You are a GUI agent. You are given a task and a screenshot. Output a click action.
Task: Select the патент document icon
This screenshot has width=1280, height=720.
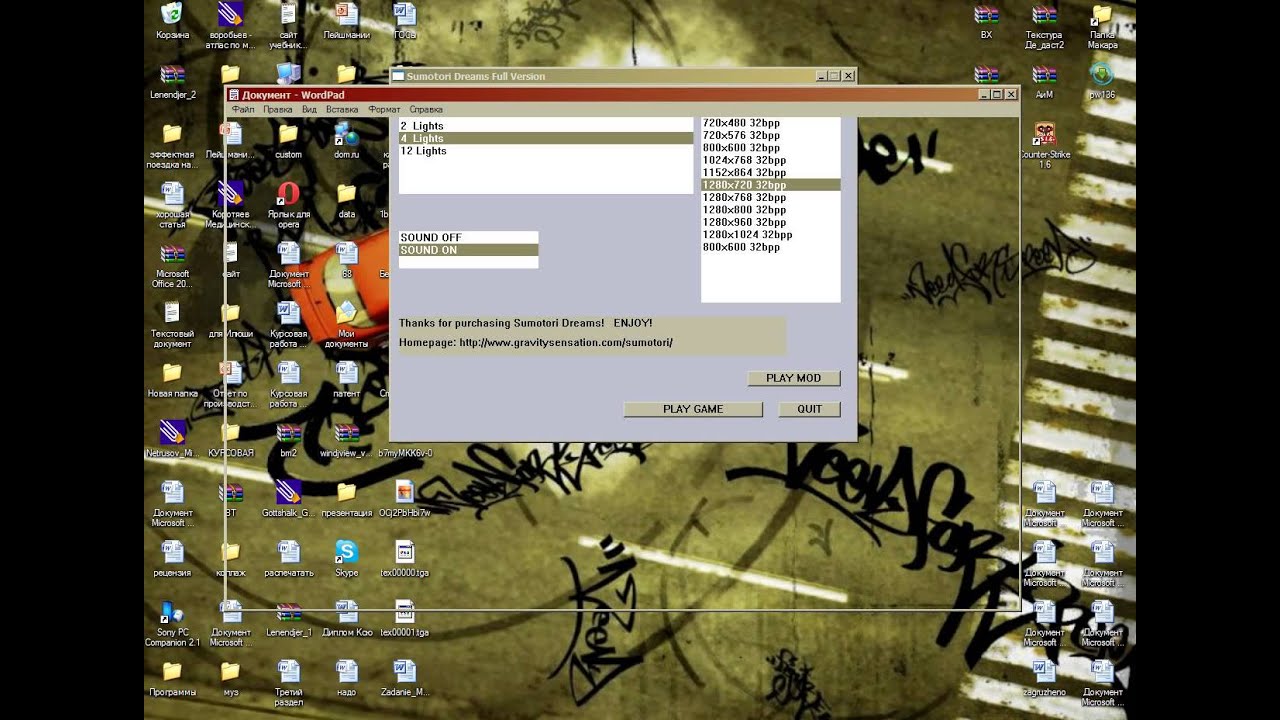tap(346, 373)
